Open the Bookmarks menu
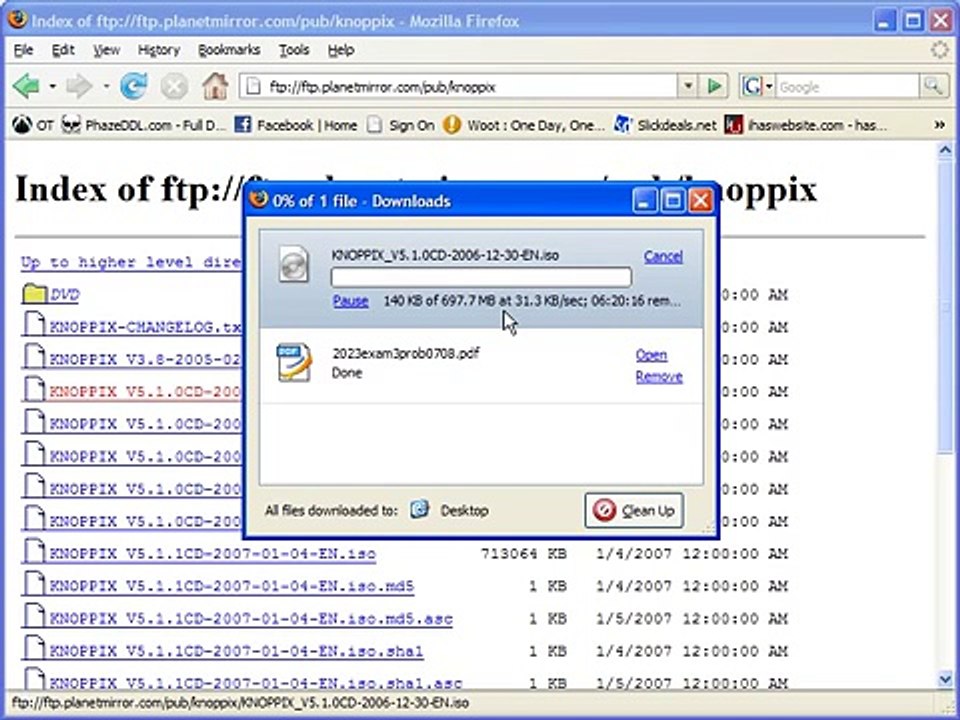 [229, 50]
